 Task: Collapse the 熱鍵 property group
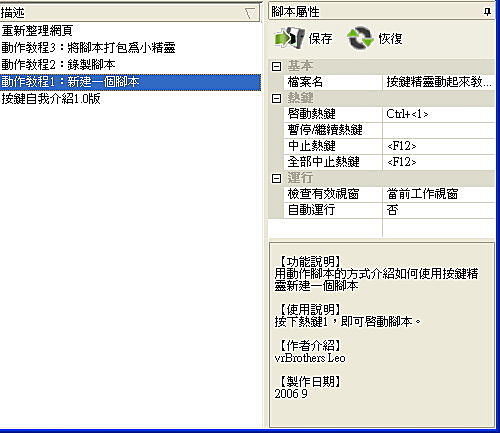(276, 98)
